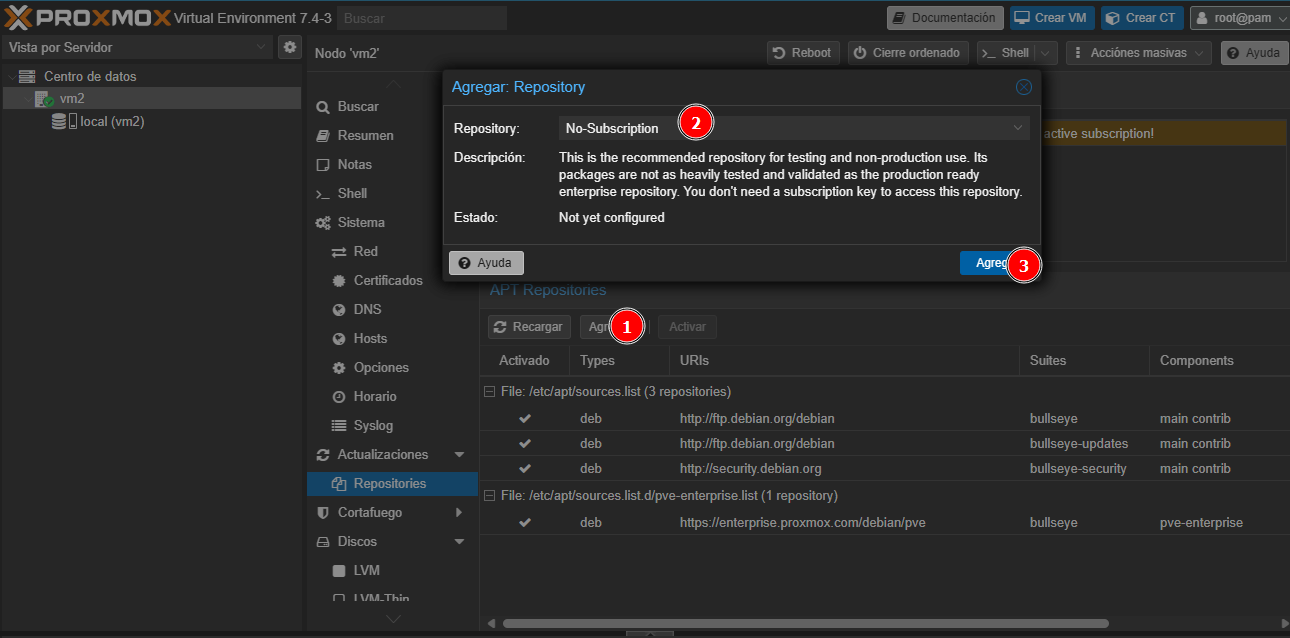Click the Reboot button
The image size is (1290, 638).
(x=803, y=53)
